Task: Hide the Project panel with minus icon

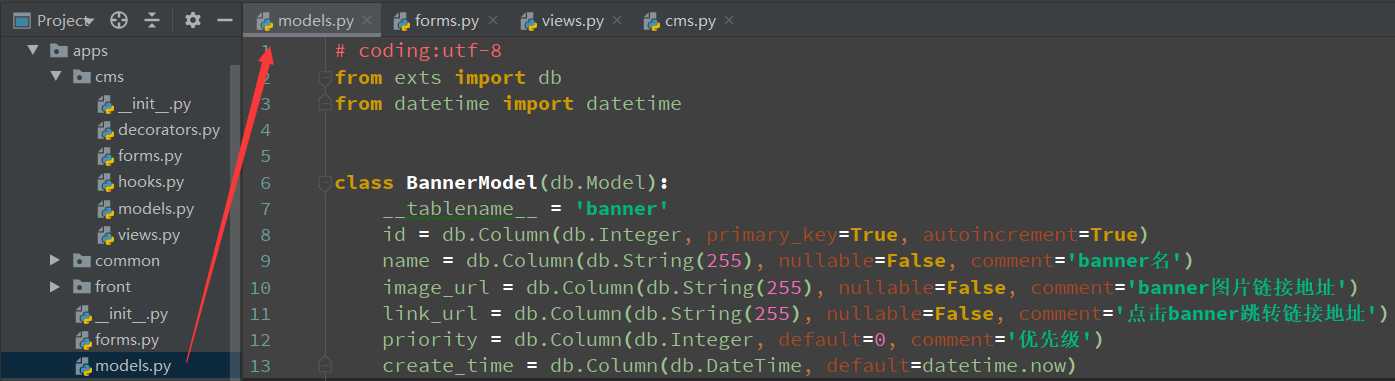Action: [x=225, y=20]
